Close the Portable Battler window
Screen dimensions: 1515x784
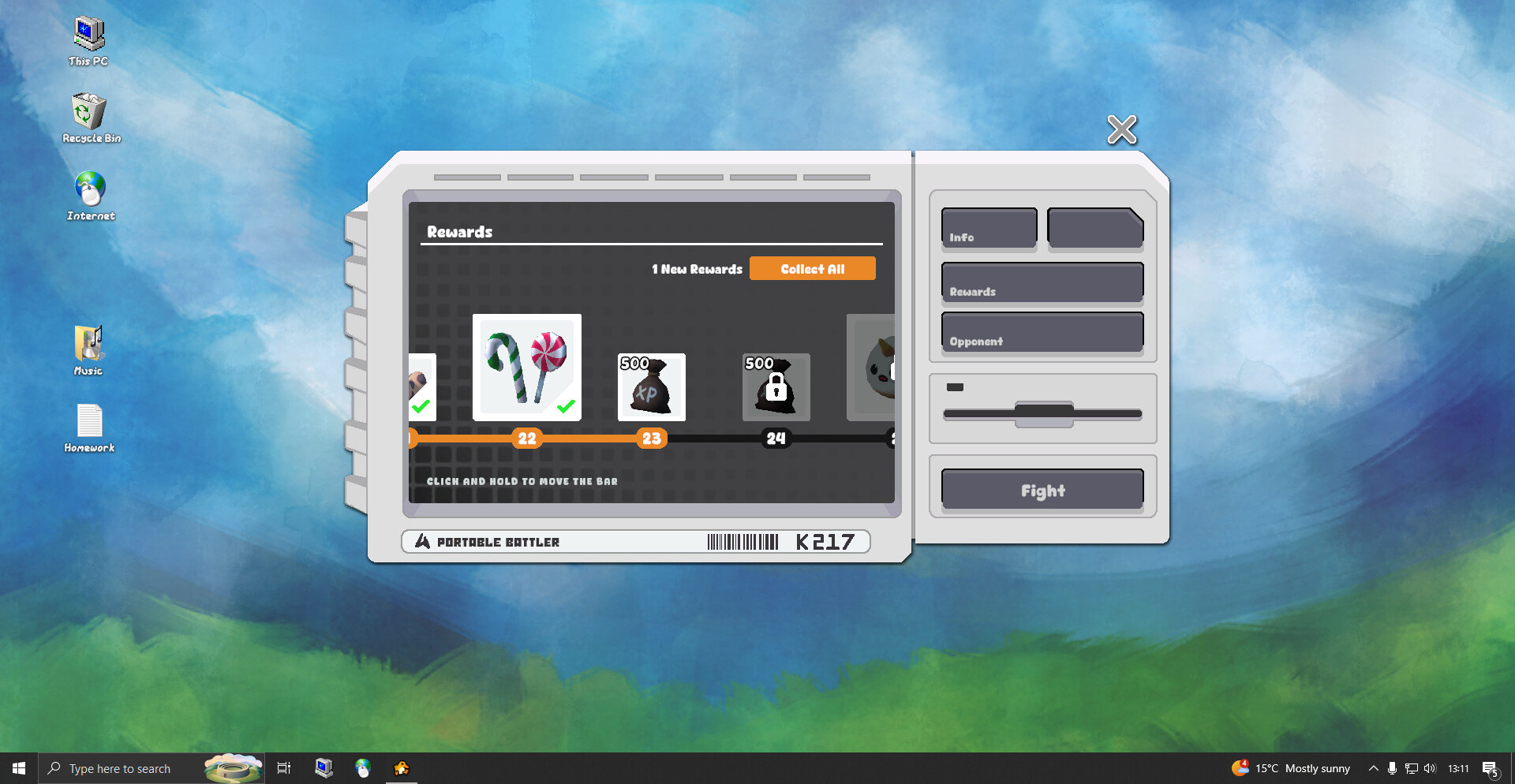[x=1121, y=130]
